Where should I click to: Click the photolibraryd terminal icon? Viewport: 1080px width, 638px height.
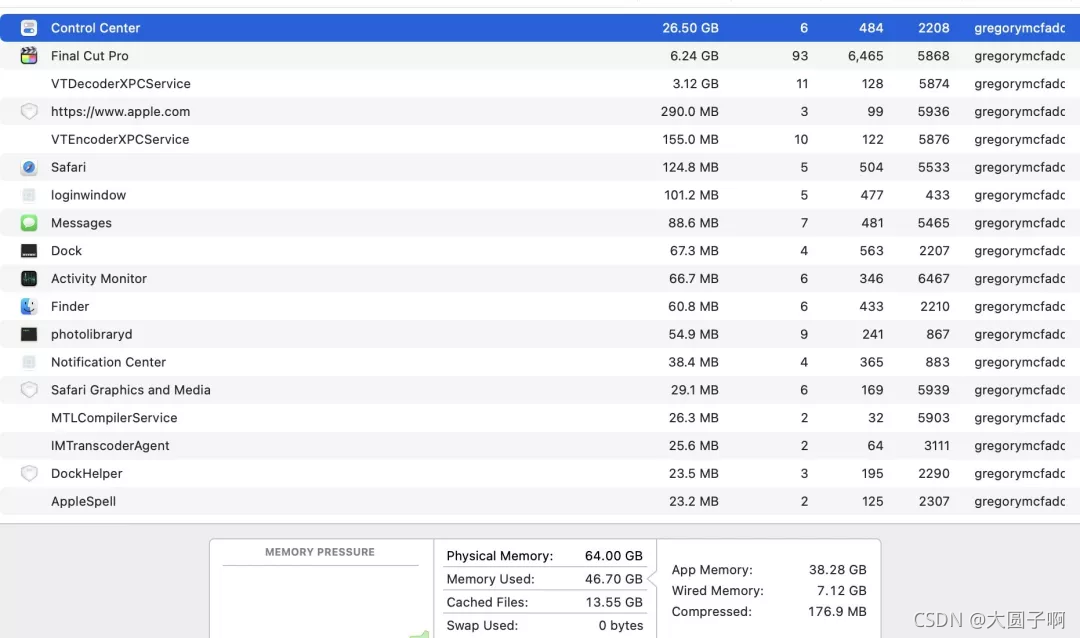click(x=29, y=334)
